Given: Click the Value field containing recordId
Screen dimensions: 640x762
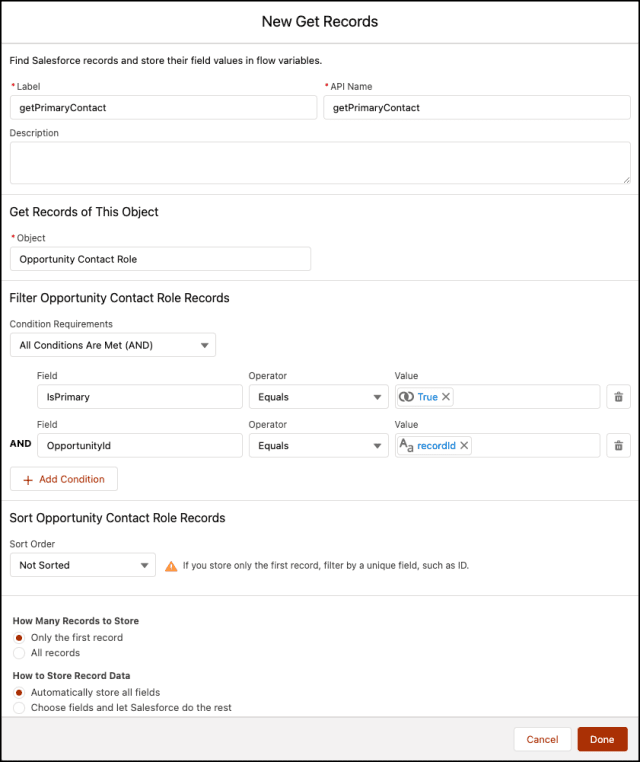Looking at the screenshot, I should point(498,445).
